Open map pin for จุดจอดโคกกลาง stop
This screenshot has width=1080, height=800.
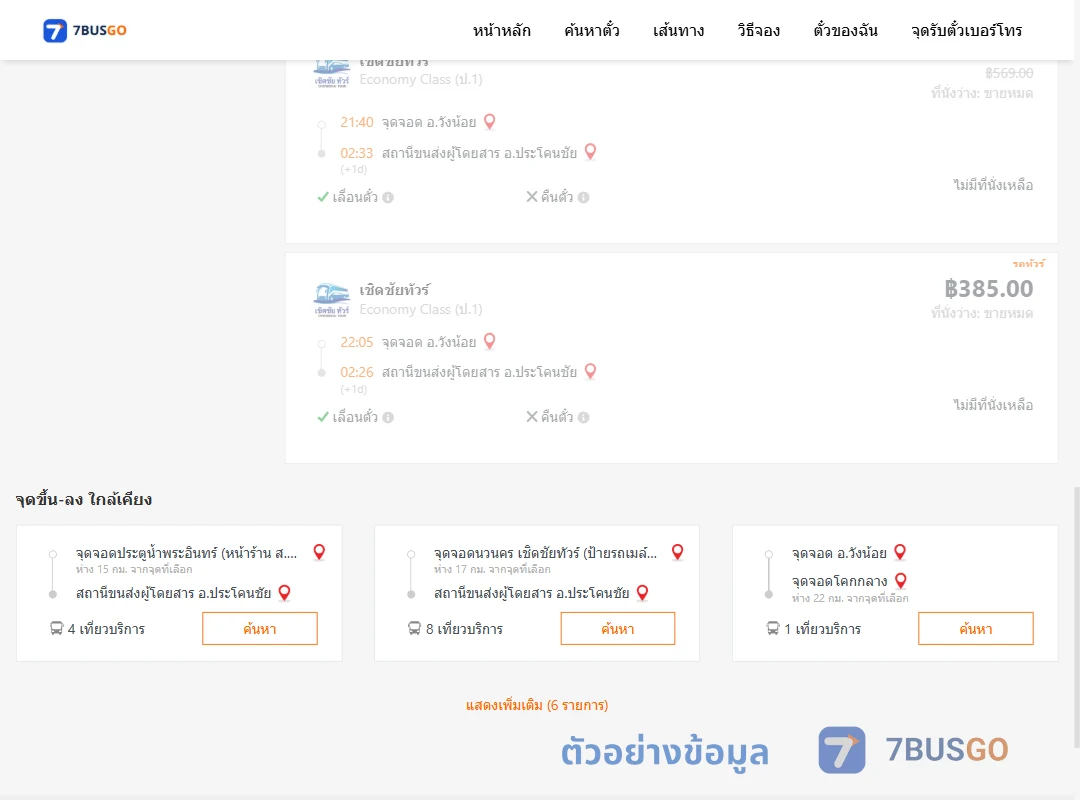(900, 581)
